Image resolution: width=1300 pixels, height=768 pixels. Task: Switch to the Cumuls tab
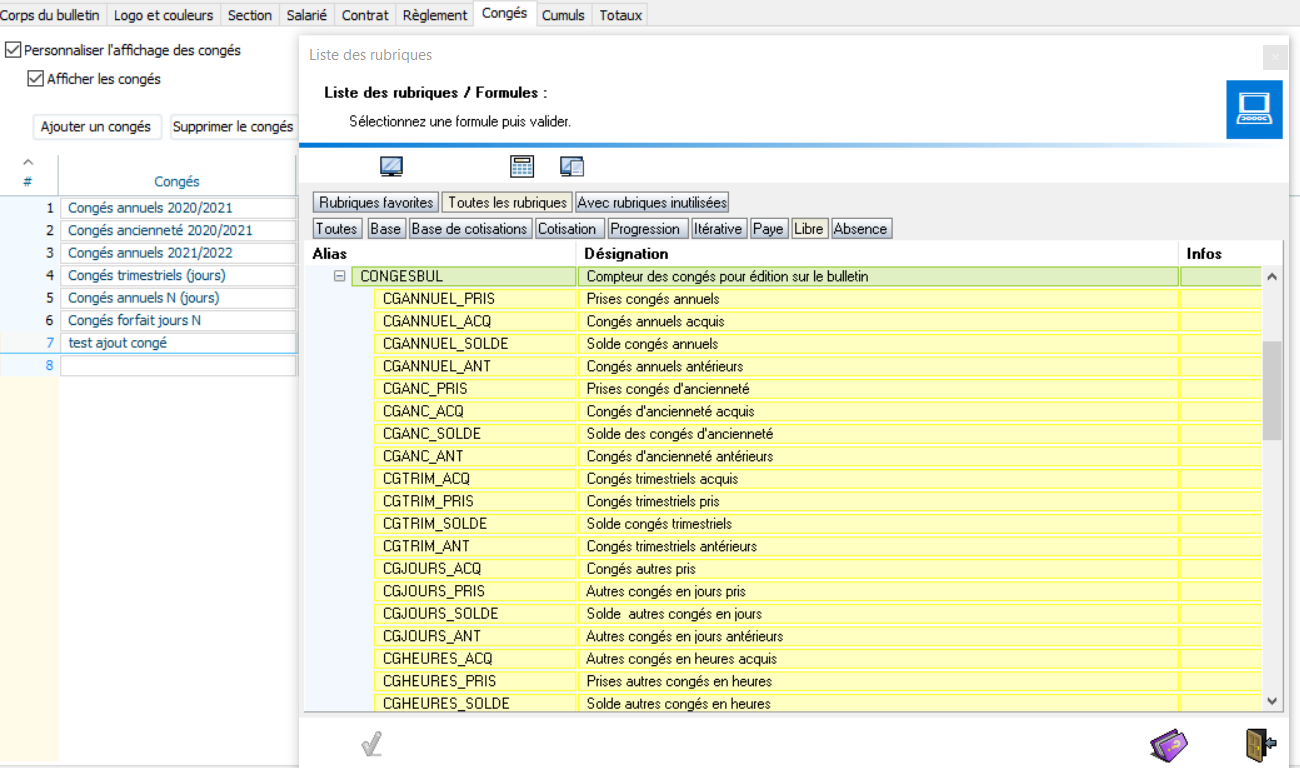563,15
